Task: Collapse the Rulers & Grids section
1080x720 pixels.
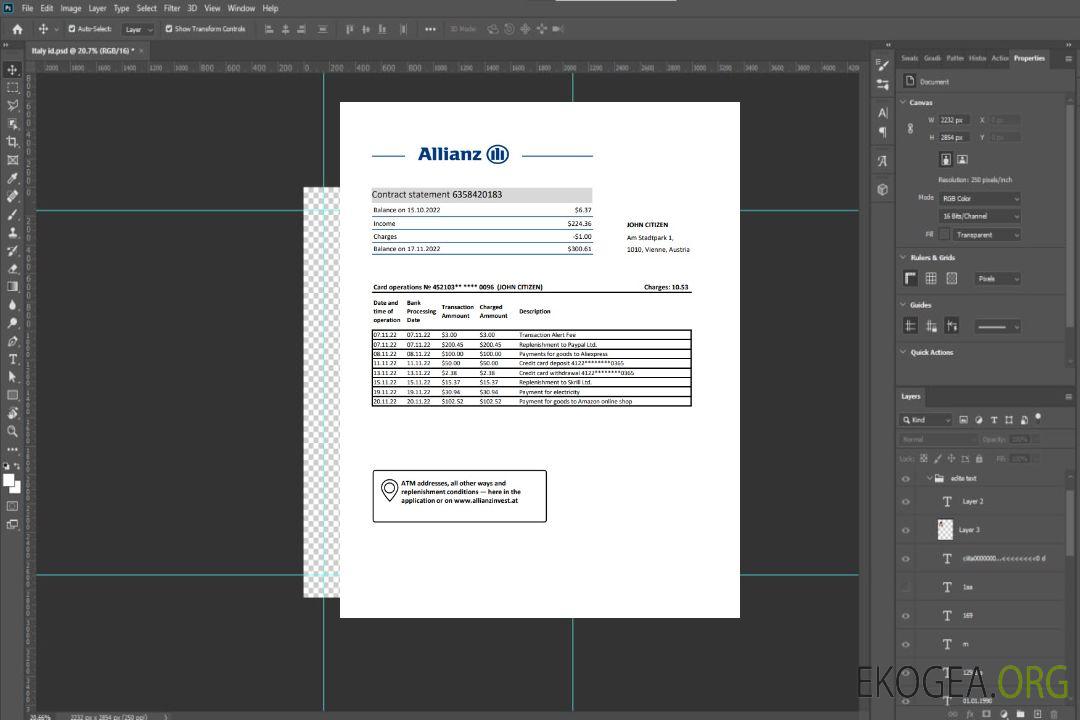Action: click(x=903, y=257)
